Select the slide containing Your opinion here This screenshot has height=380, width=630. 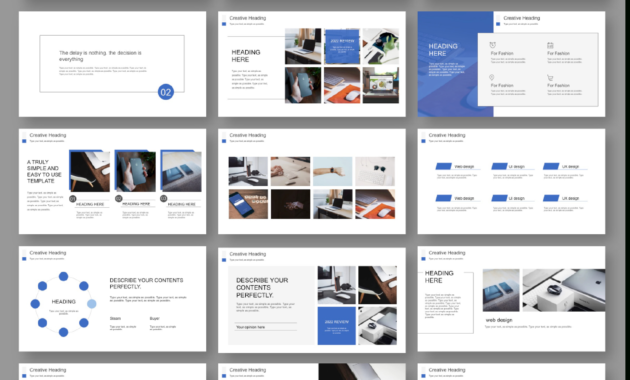coord(312,300)
